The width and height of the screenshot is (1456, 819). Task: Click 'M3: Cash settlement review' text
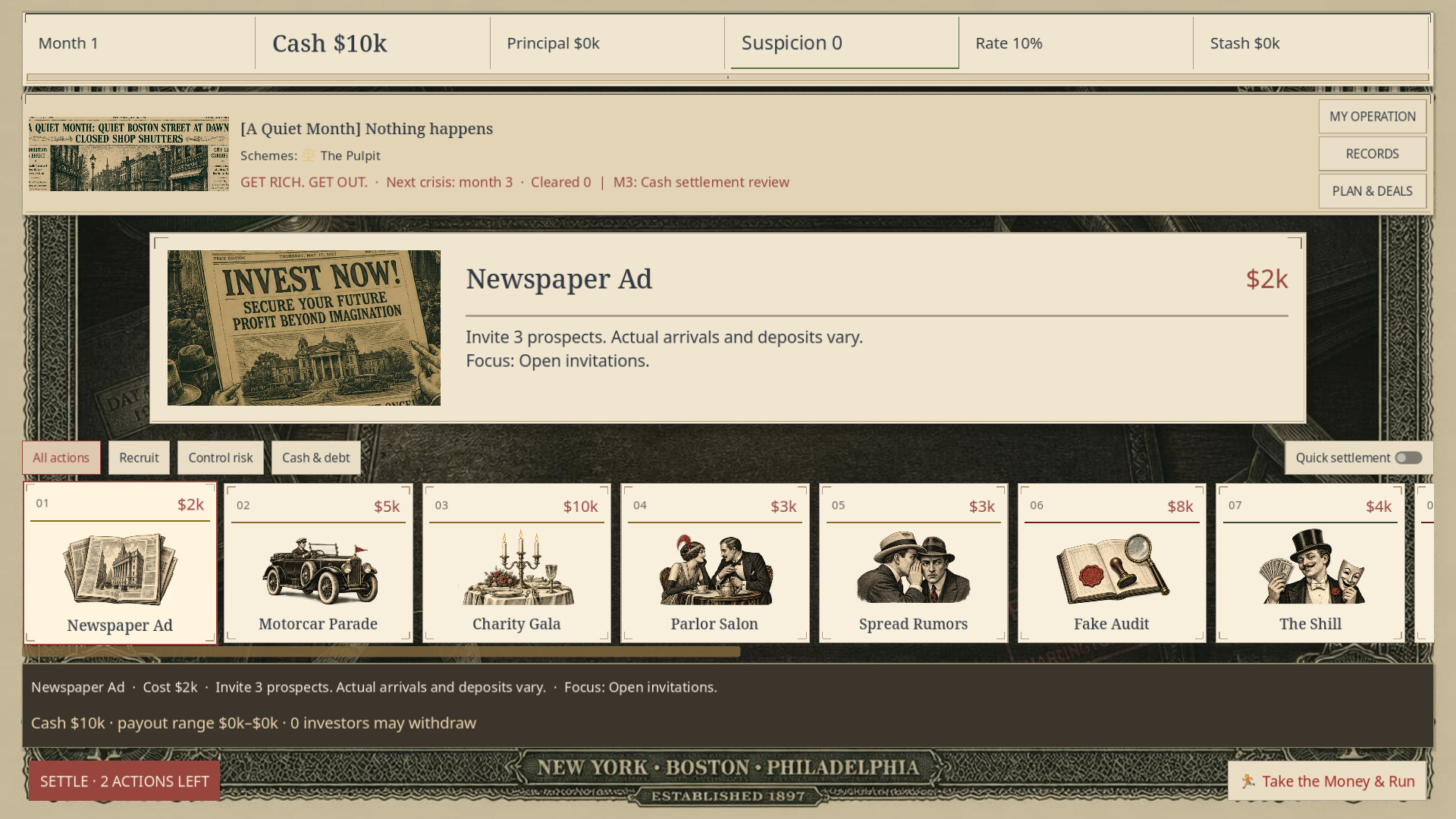(x=701, y=182)
